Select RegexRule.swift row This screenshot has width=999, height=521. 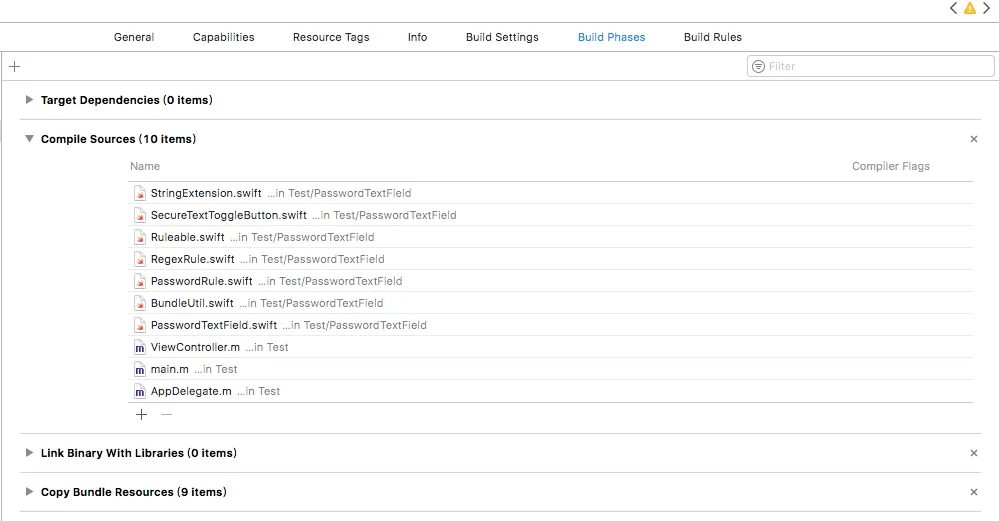click(x=550, y=259)
